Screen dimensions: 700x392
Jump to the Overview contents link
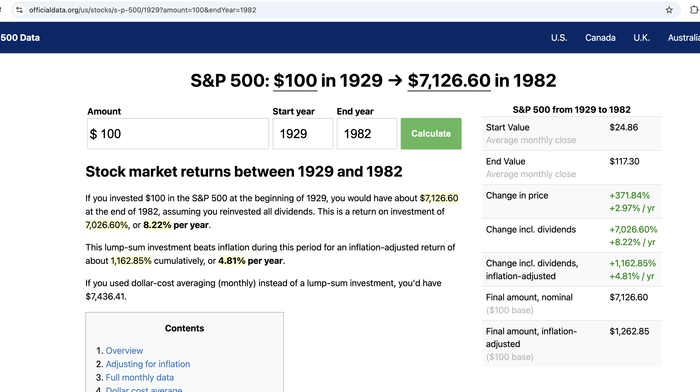coord(124,350)
